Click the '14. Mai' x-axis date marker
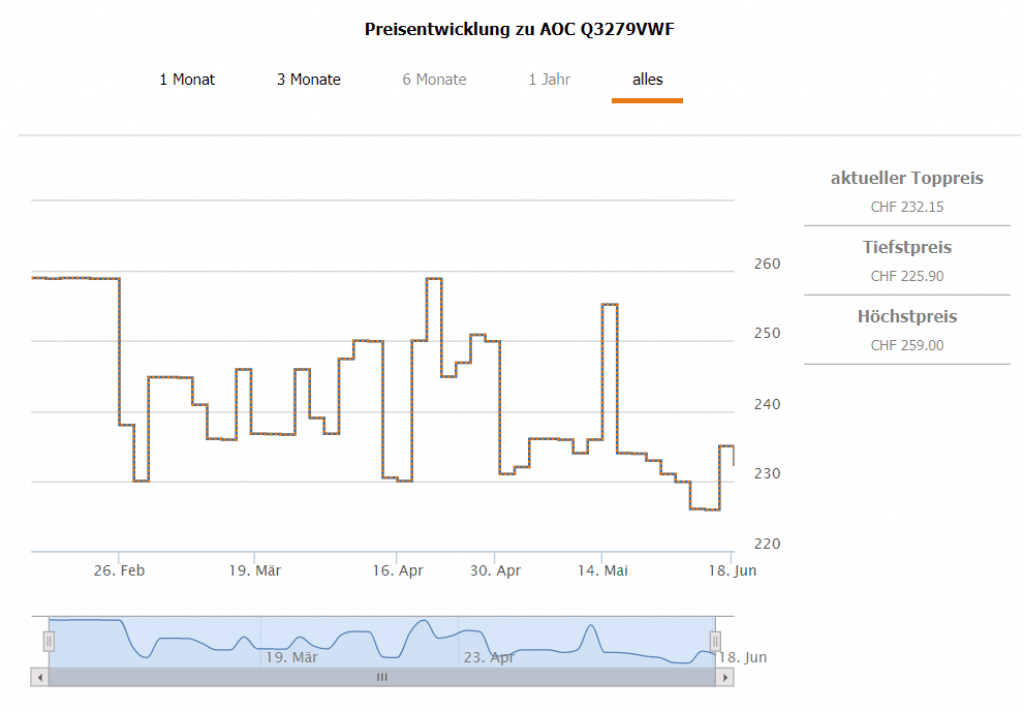Screen dimensions: 1024x712 [x=602, y=570]
